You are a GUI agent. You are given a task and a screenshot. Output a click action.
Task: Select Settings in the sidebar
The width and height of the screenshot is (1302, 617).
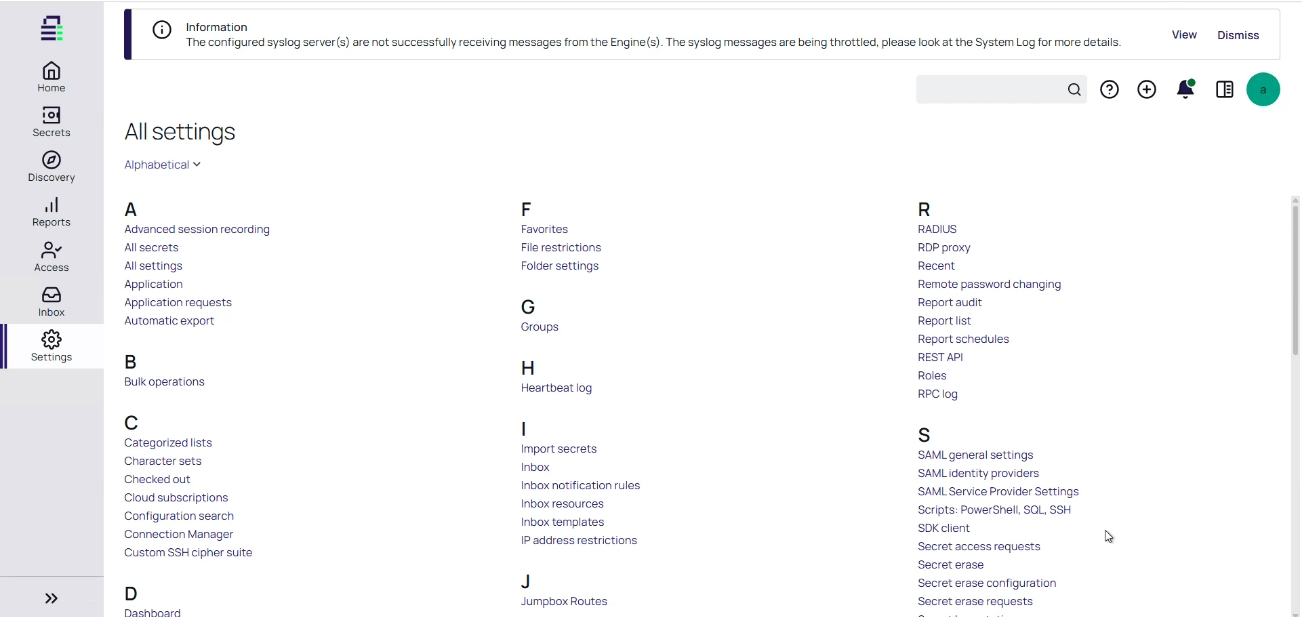[x=51, y=346]
